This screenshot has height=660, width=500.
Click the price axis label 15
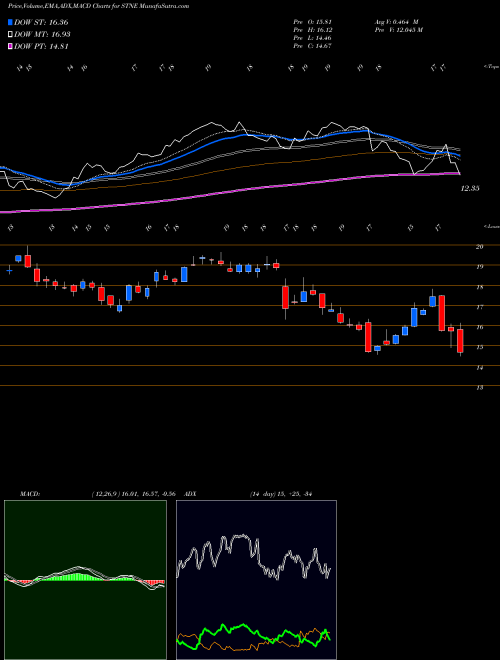(x=479, y=347)
